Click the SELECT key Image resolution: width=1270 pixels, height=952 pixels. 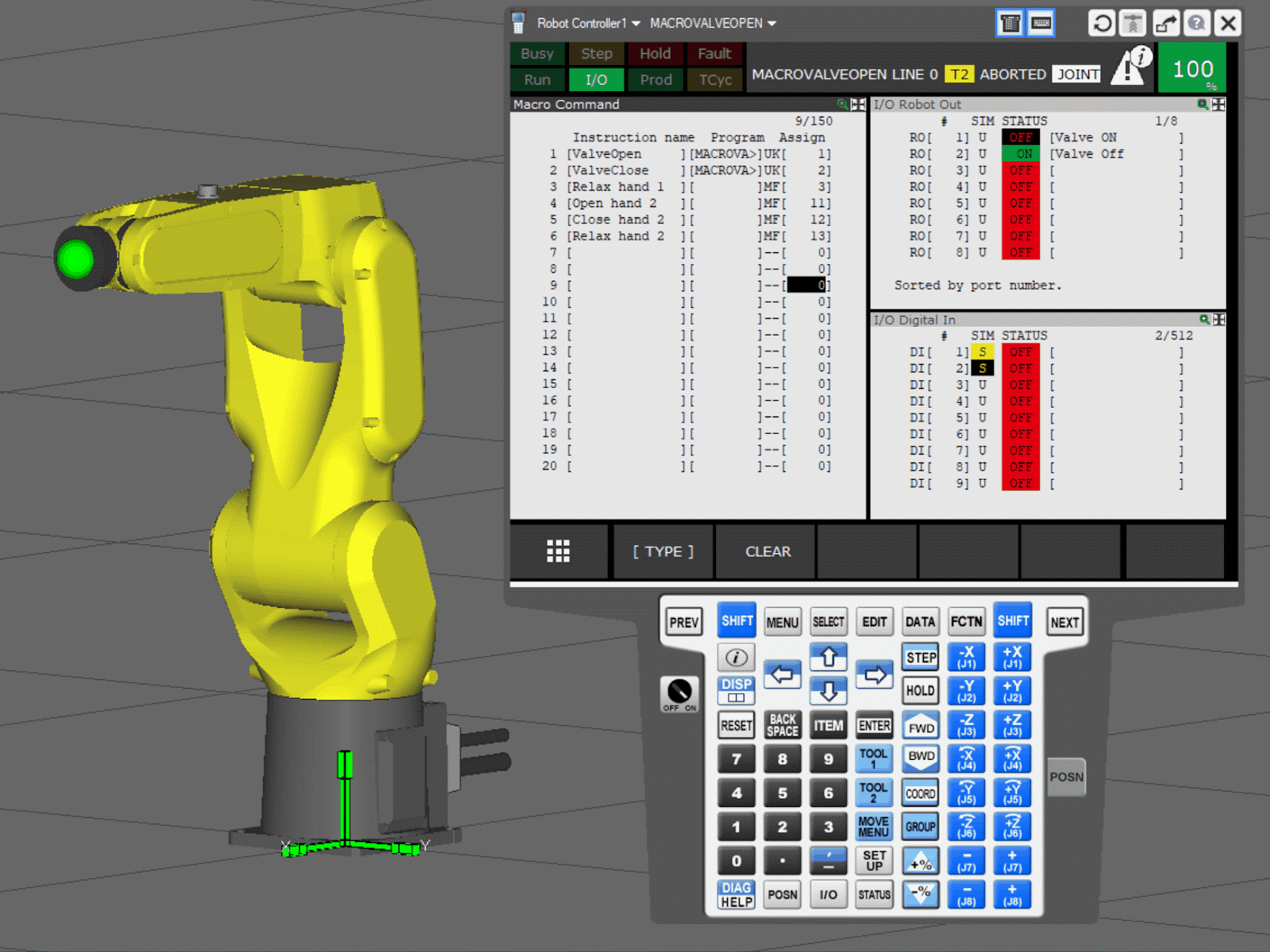pyautogui.click(x=828, y=622)
